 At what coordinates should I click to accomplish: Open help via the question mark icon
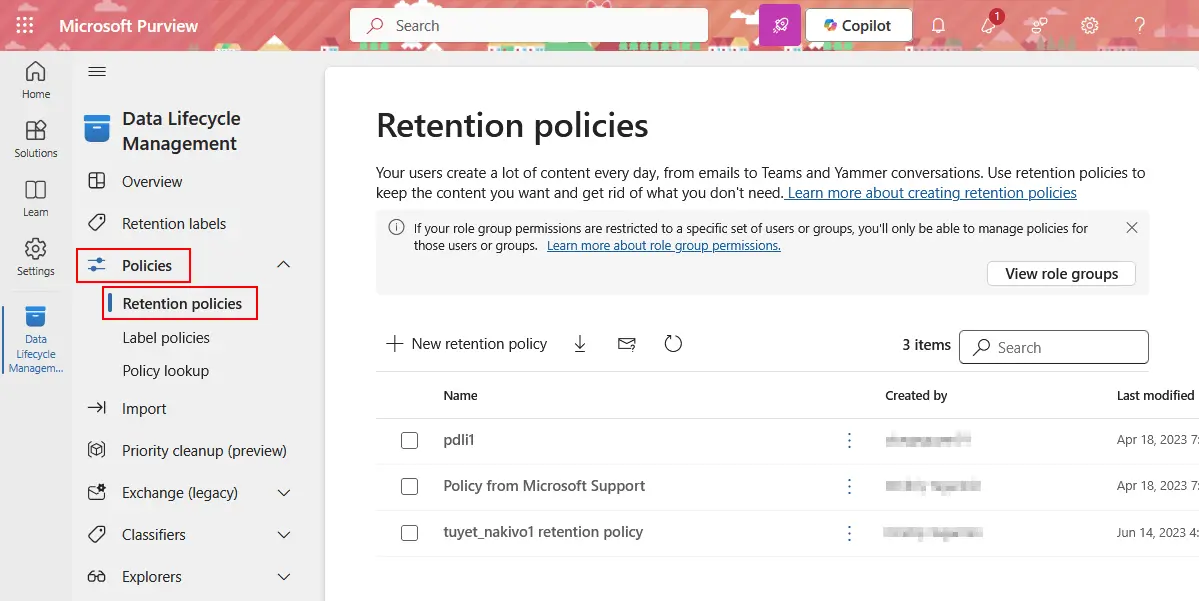(1139, 25)
